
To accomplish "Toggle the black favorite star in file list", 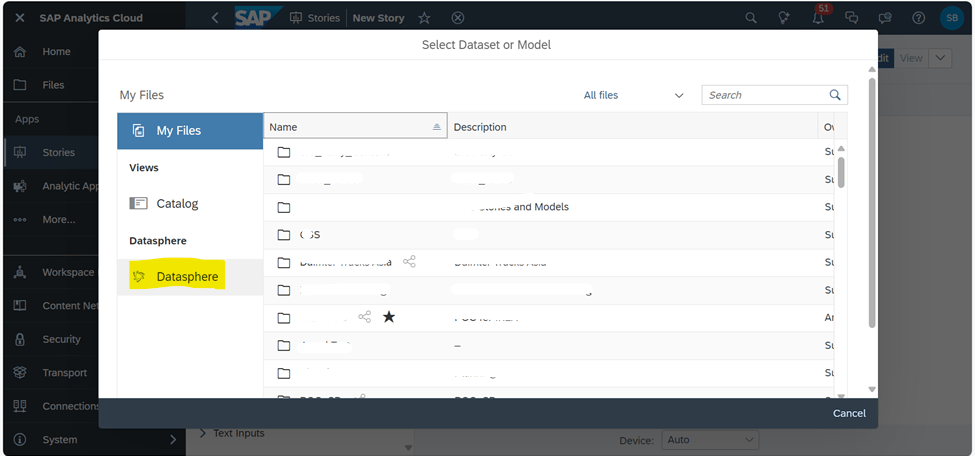I will coord(389,318).
